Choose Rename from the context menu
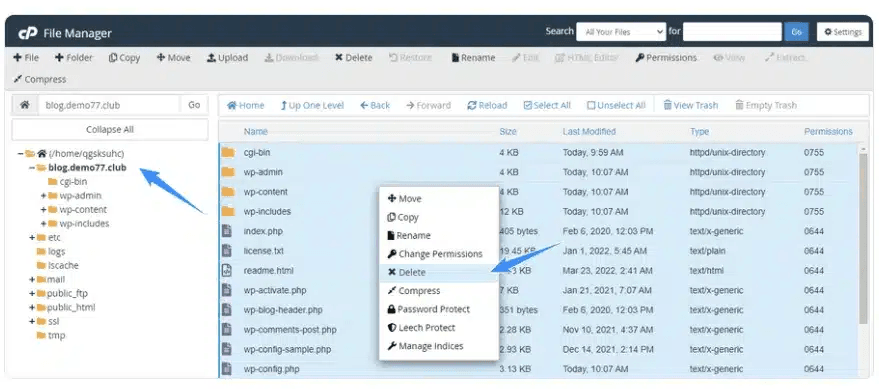The width and height of the screenshot is (879, 389). click(x=439, y=236)
